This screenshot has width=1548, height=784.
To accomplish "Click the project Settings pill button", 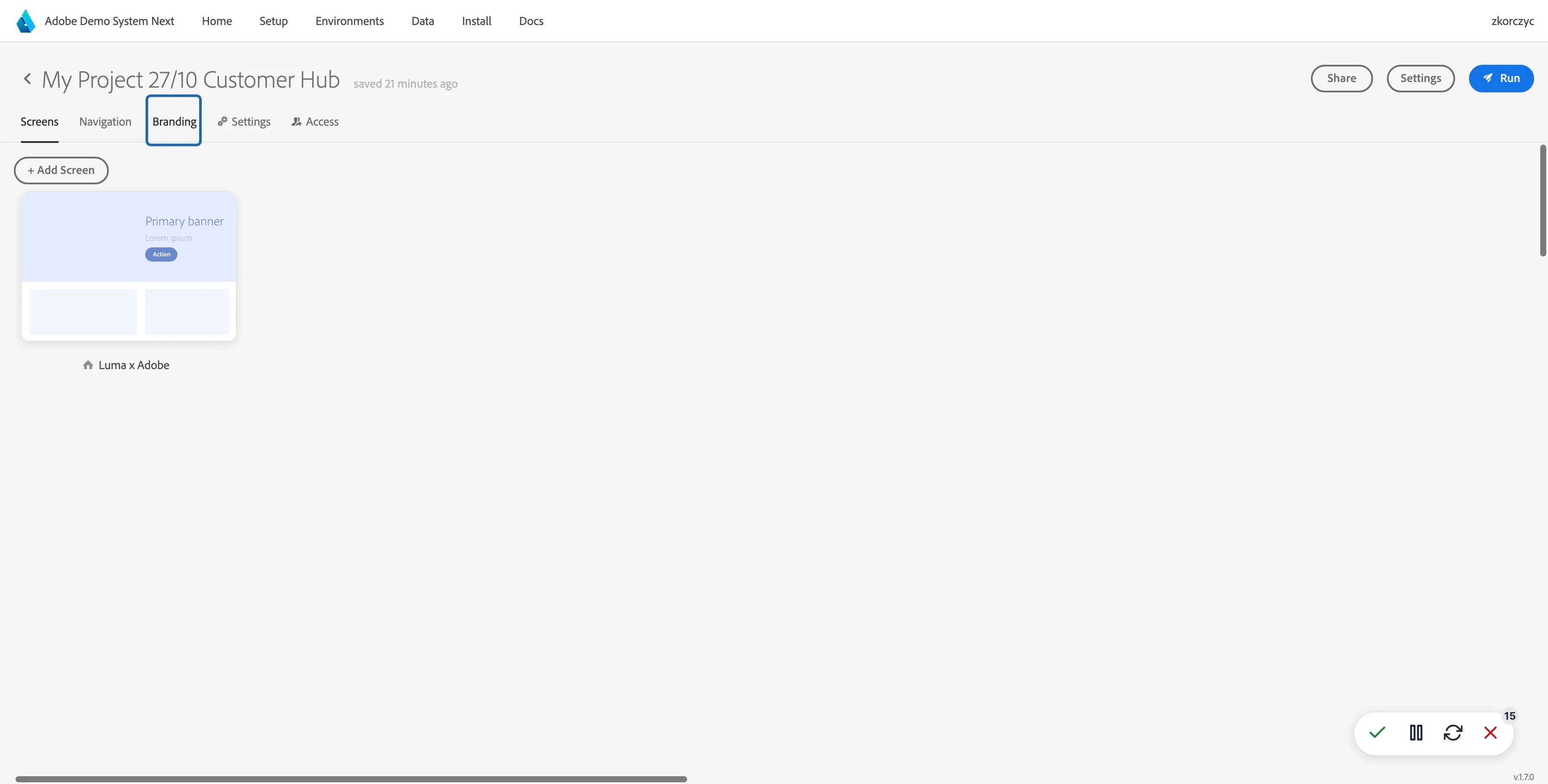I will click(1421, 78).
